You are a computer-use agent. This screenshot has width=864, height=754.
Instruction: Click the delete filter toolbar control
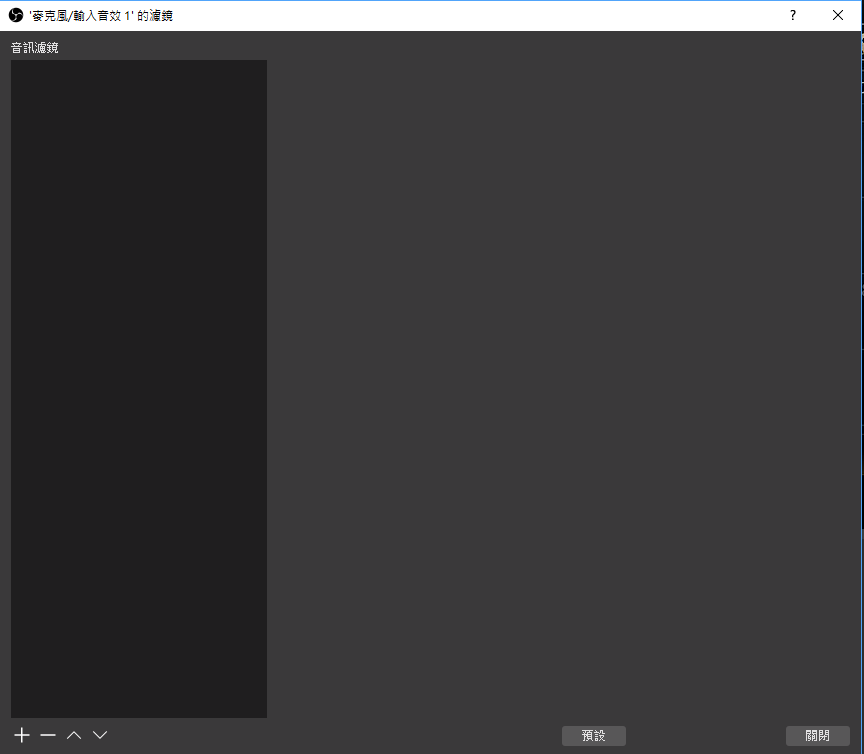point(47,734)
